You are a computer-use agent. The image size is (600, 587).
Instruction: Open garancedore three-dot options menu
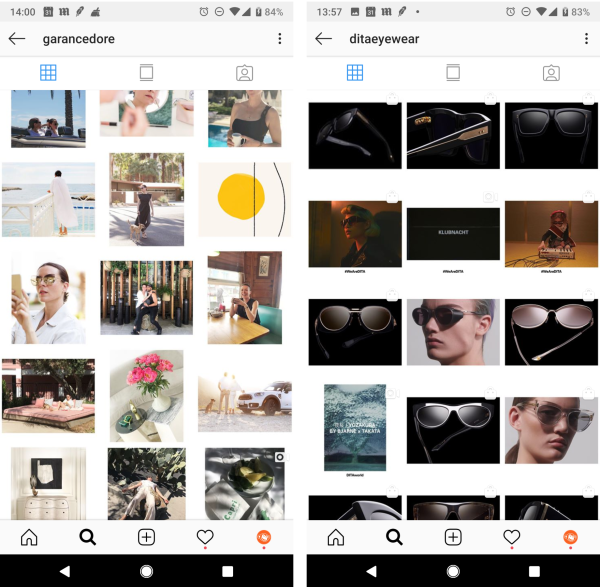(x=279, y=39)
